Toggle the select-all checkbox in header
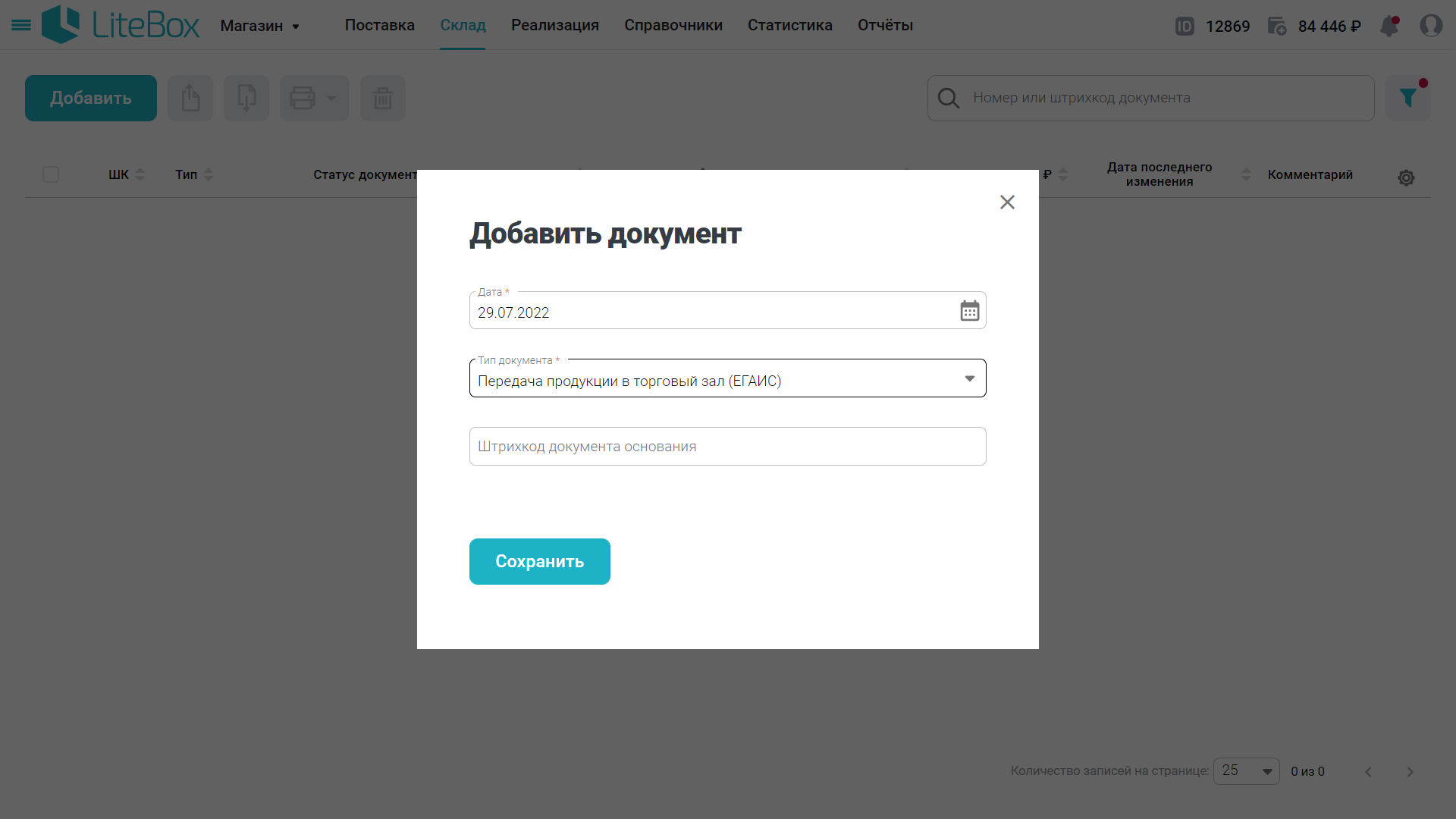 pyautogui.click(x=51, y=174)
